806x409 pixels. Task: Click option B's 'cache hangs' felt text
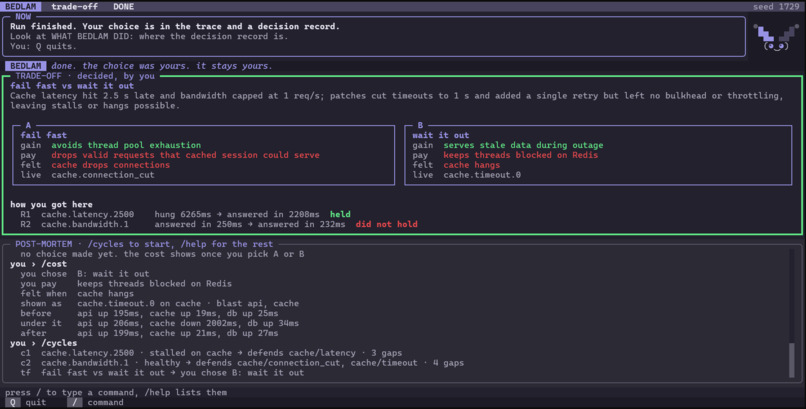(472, 165)
